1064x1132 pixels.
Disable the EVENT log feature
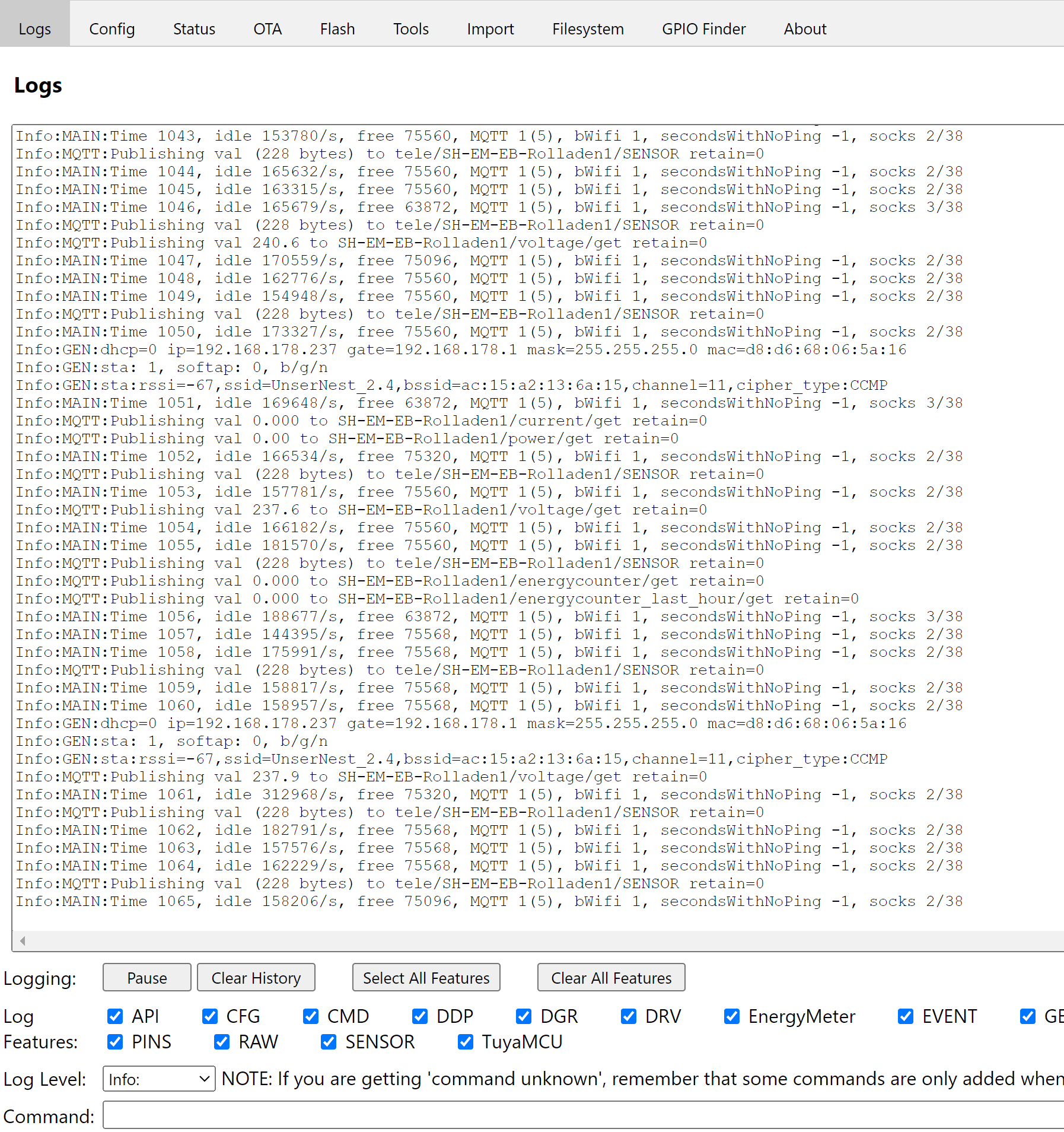click(906, 1016)
